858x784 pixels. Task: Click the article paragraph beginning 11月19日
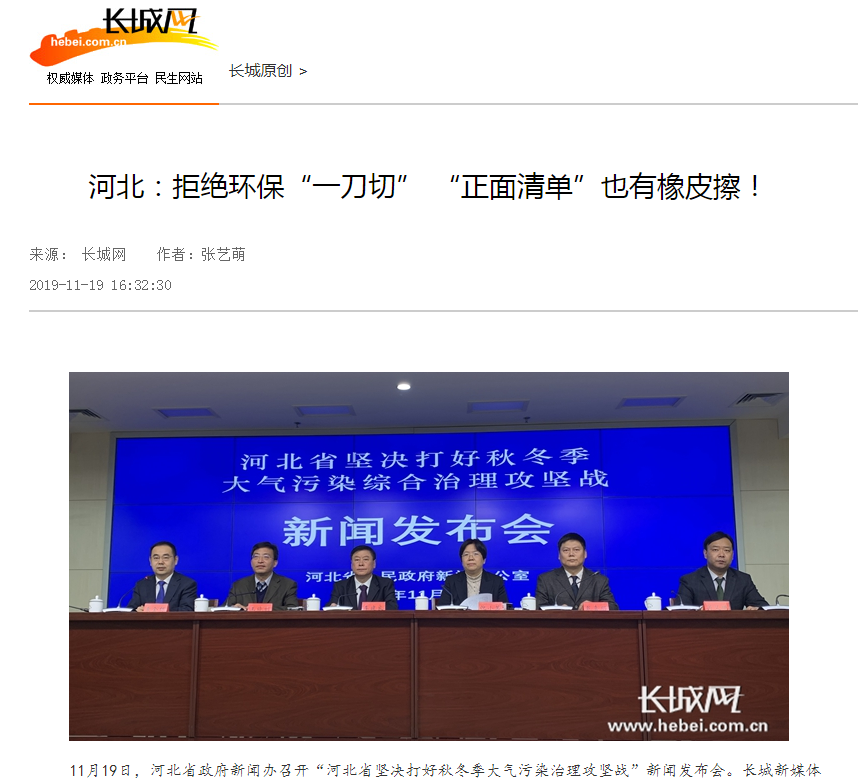pyautogui.click(x=445, y=770)
